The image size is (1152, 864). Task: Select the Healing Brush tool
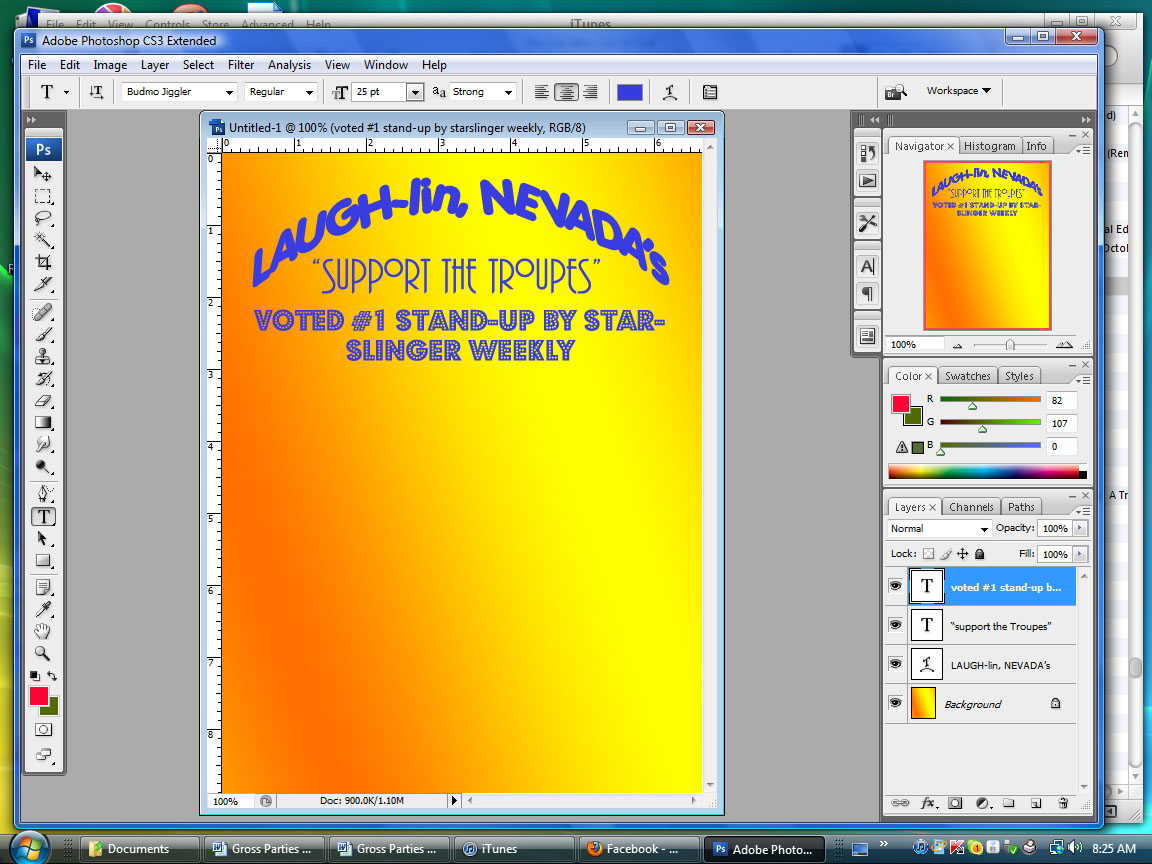click(x=44, y=312)
